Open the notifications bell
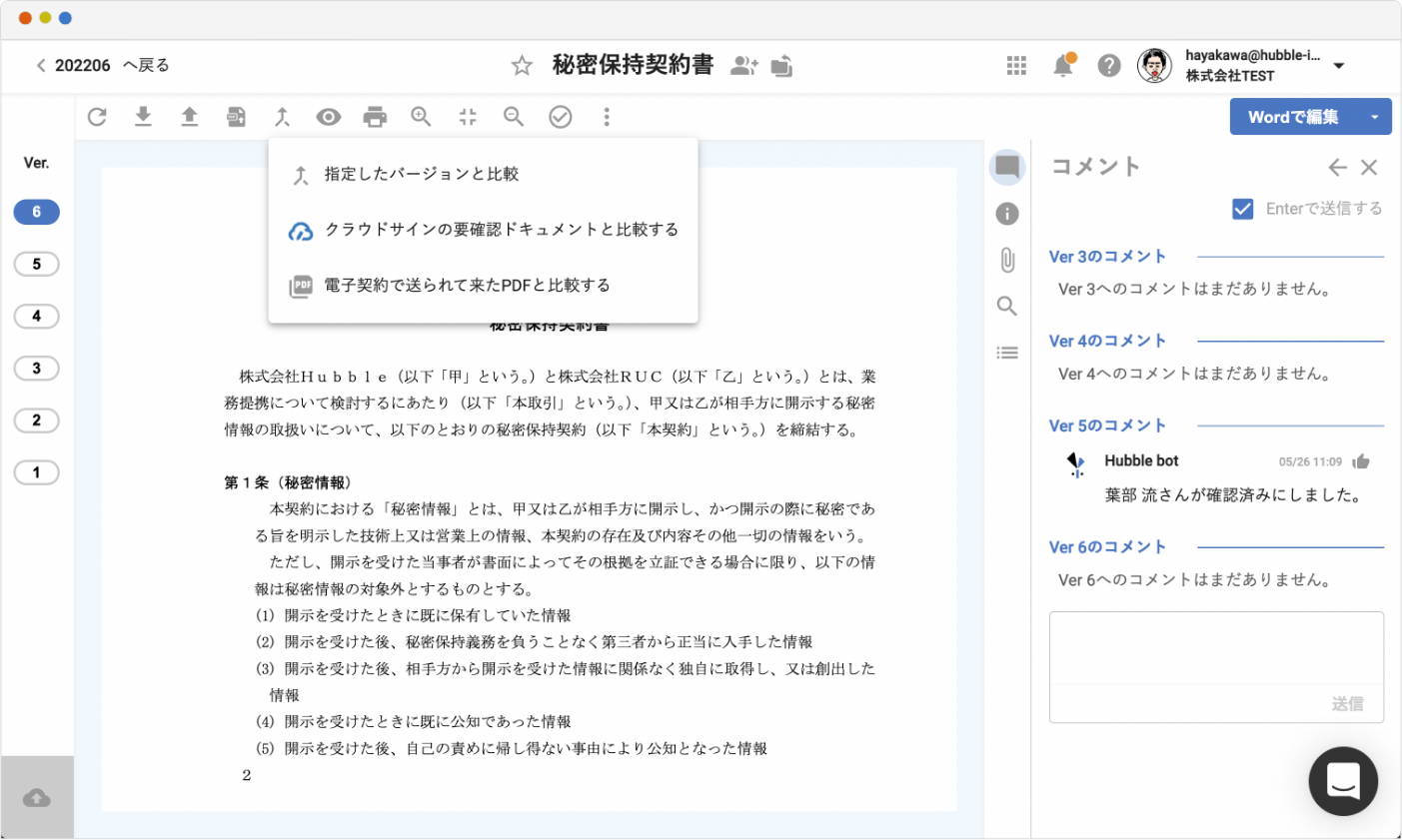Viewport: 1402px width, 840px height. click(1063, 66)
